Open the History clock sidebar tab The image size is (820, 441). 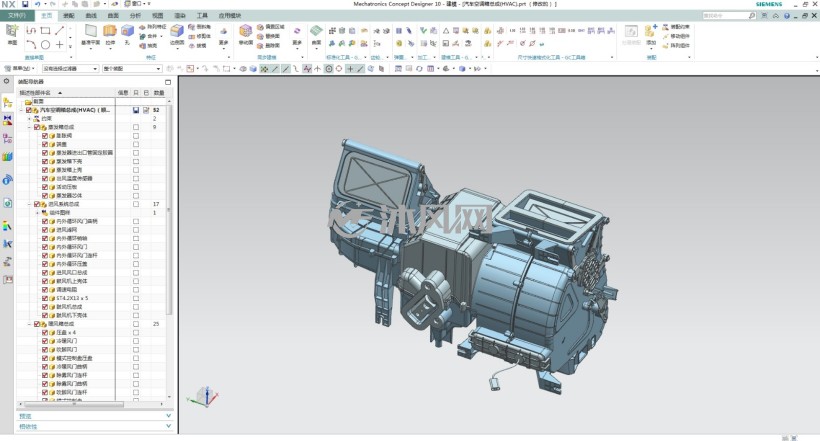(7, 203)
